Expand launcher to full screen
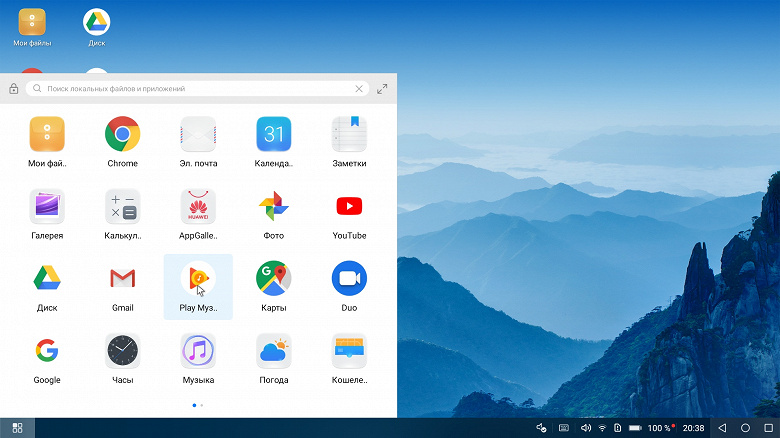The image size is (780, 438). coord(382,89)
